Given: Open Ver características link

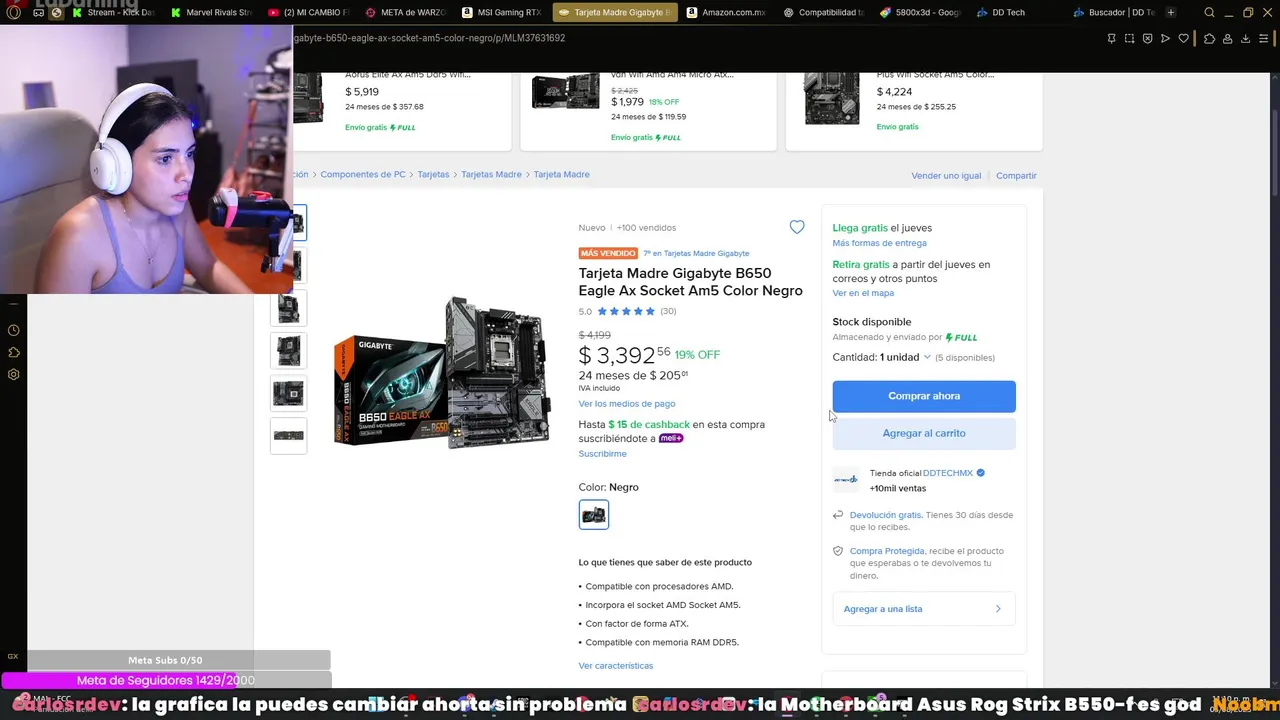Looking at the screenshot, I should 615,665.
